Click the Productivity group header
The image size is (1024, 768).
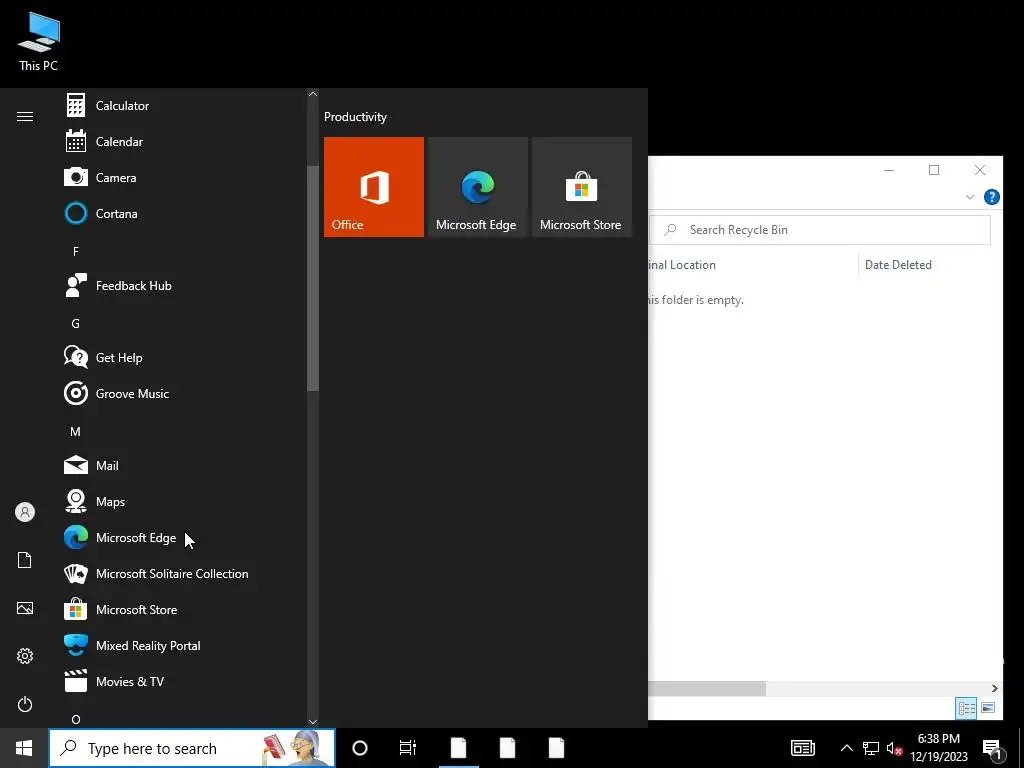click(x=355, y=117)
